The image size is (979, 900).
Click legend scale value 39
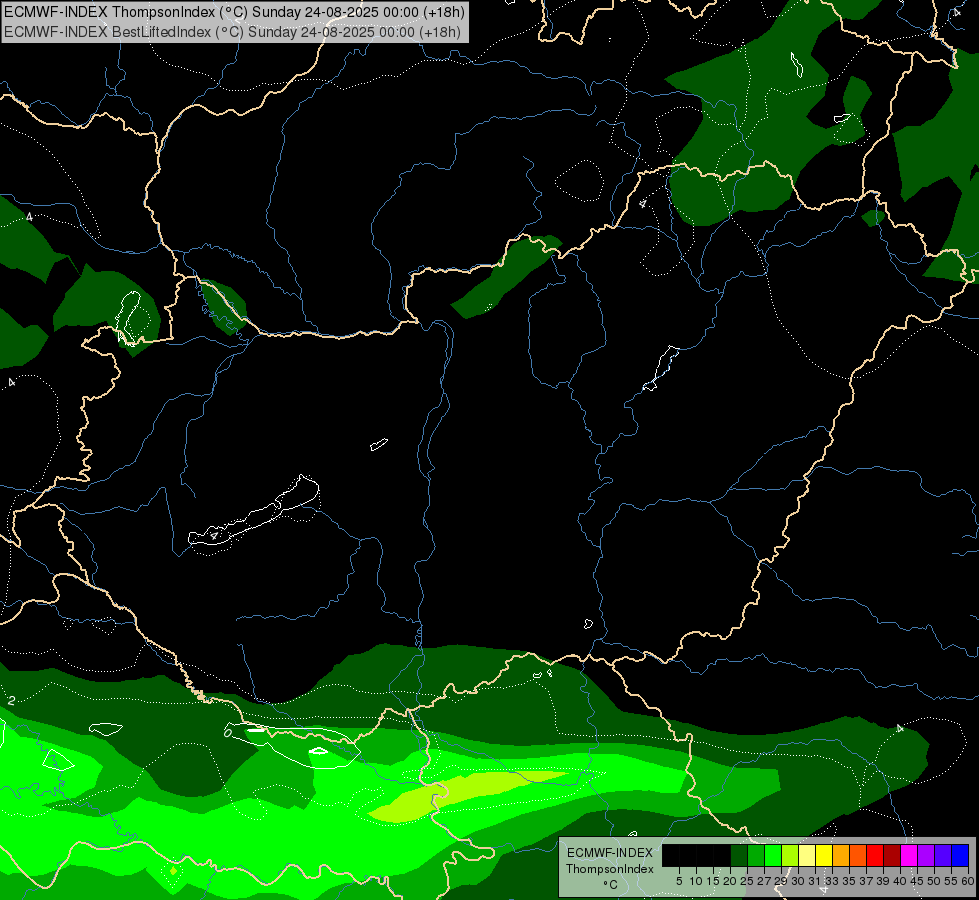click(x=883, y=881)
